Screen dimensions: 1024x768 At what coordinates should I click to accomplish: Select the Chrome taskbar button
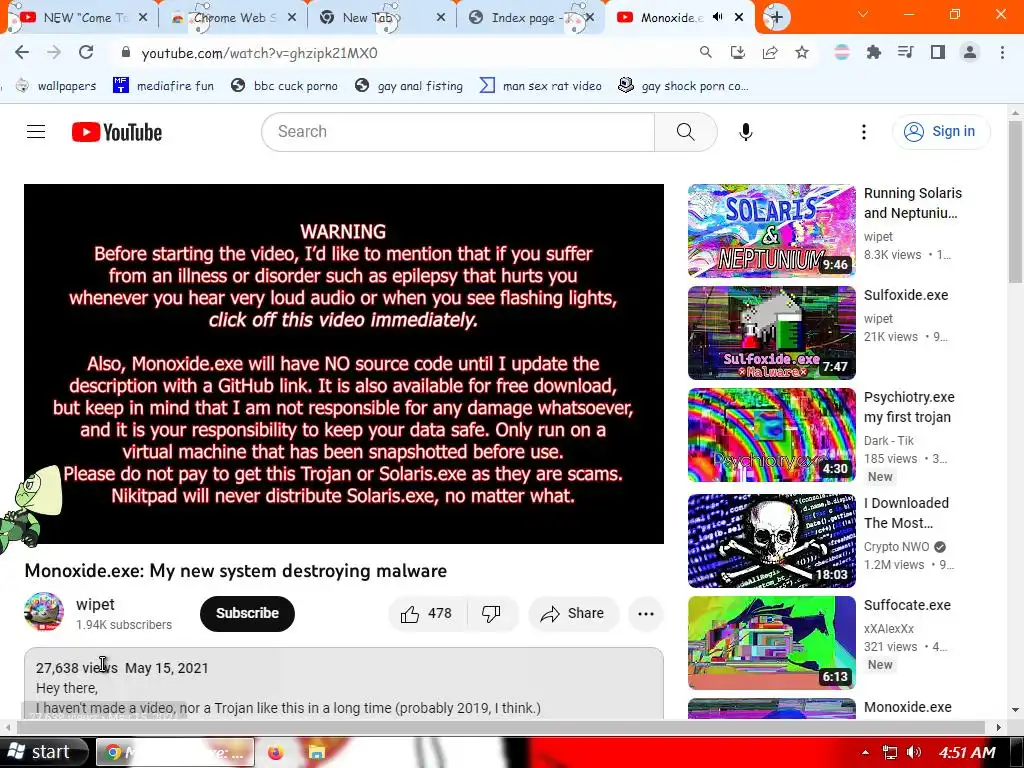tap(174, 752)
